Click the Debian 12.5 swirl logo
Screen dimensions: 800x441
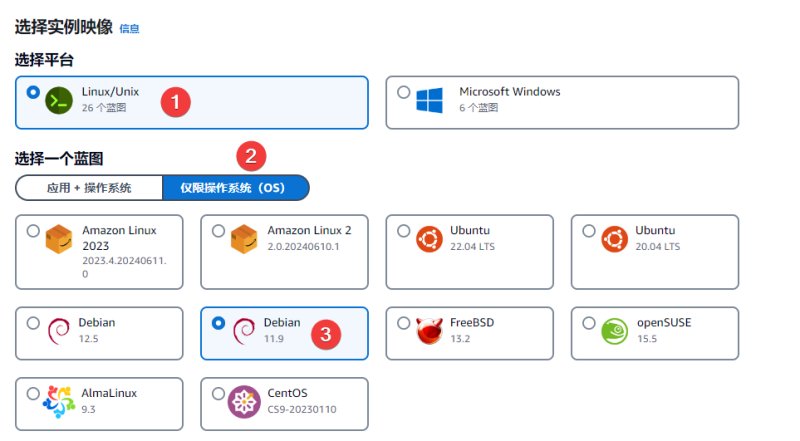(x=59, y=331)
